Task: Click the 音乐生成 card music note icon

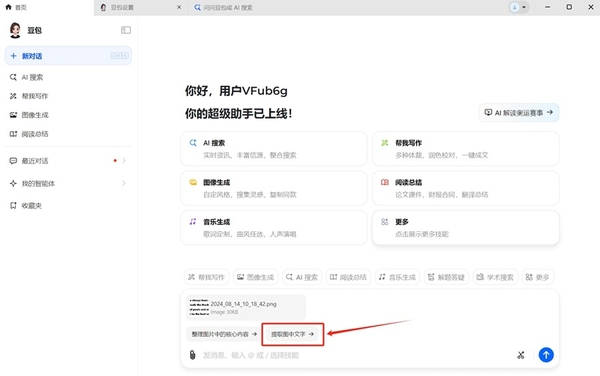Action: pyautogui.click(x=193, y=222)
